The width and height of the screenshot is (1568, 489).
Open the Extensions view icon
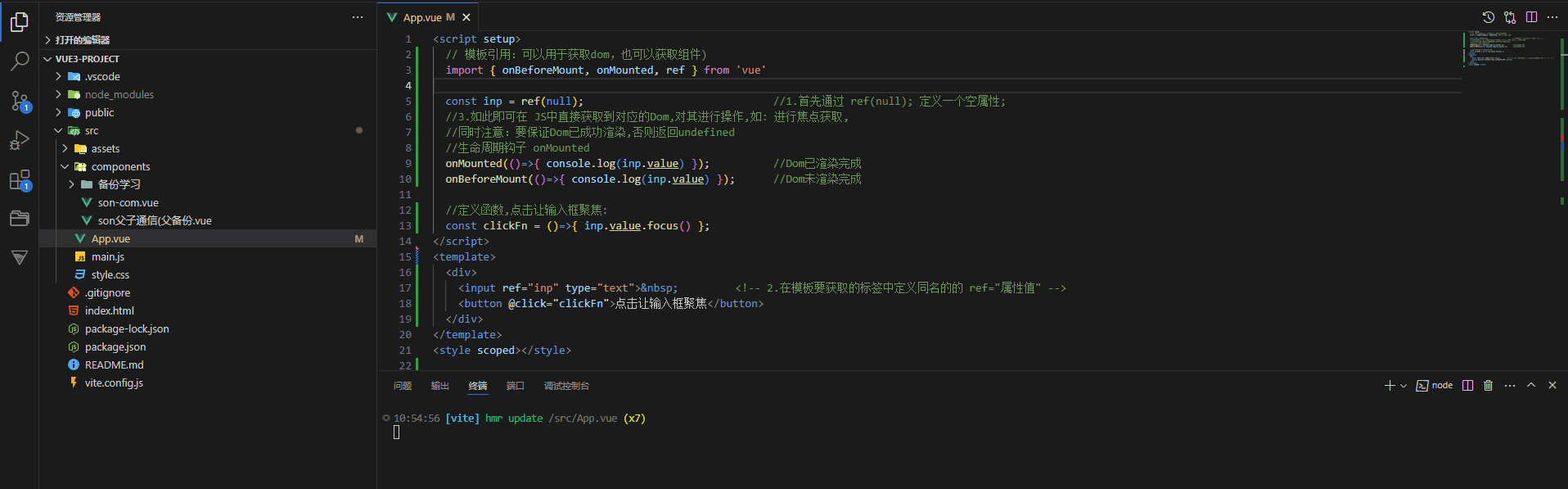point(20,179)
